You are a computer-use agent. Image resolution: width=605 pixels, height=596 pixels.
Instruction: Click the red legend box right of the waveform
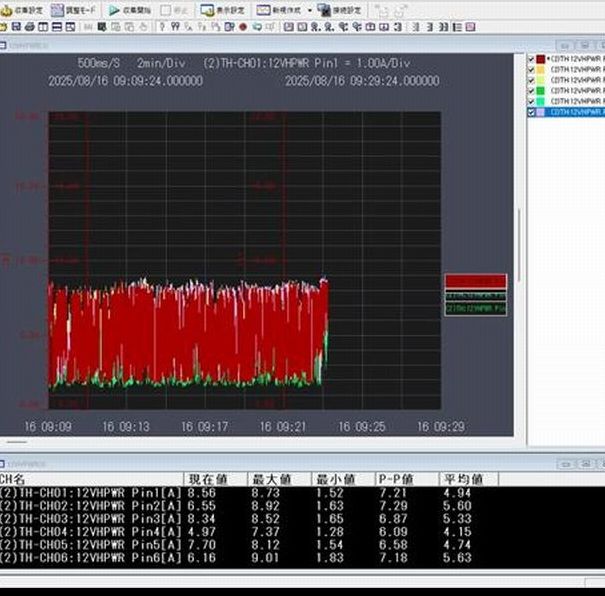(x=476, y=280)
